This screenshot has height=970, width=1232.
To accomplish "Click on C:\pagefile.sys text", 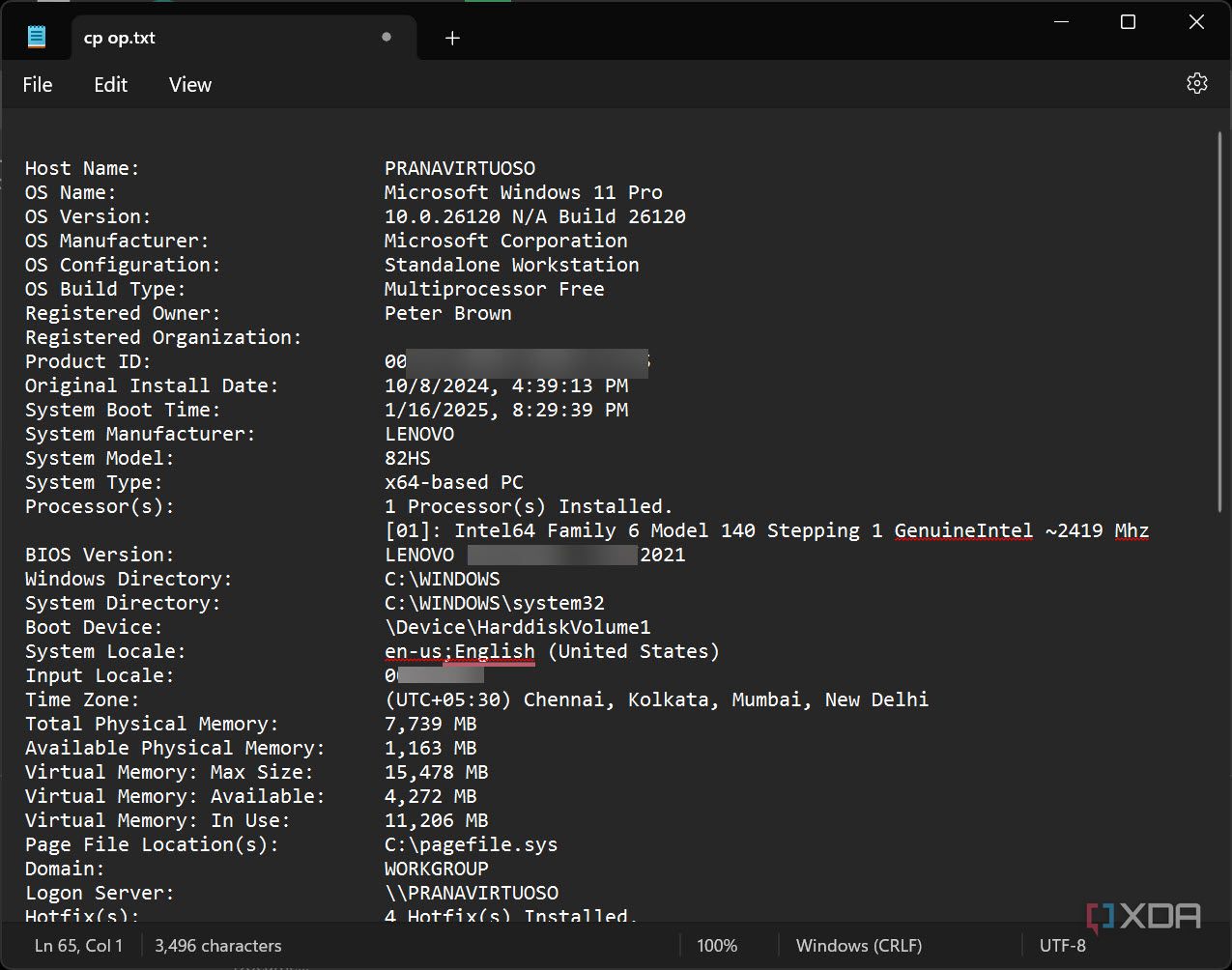I will (x=472, y=844).
